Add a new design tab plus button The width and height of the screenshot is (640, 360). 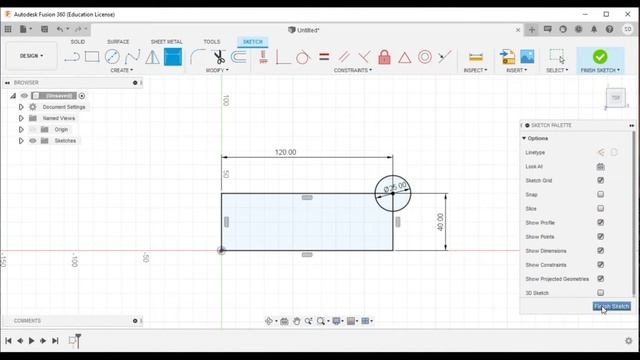[531, 29]
